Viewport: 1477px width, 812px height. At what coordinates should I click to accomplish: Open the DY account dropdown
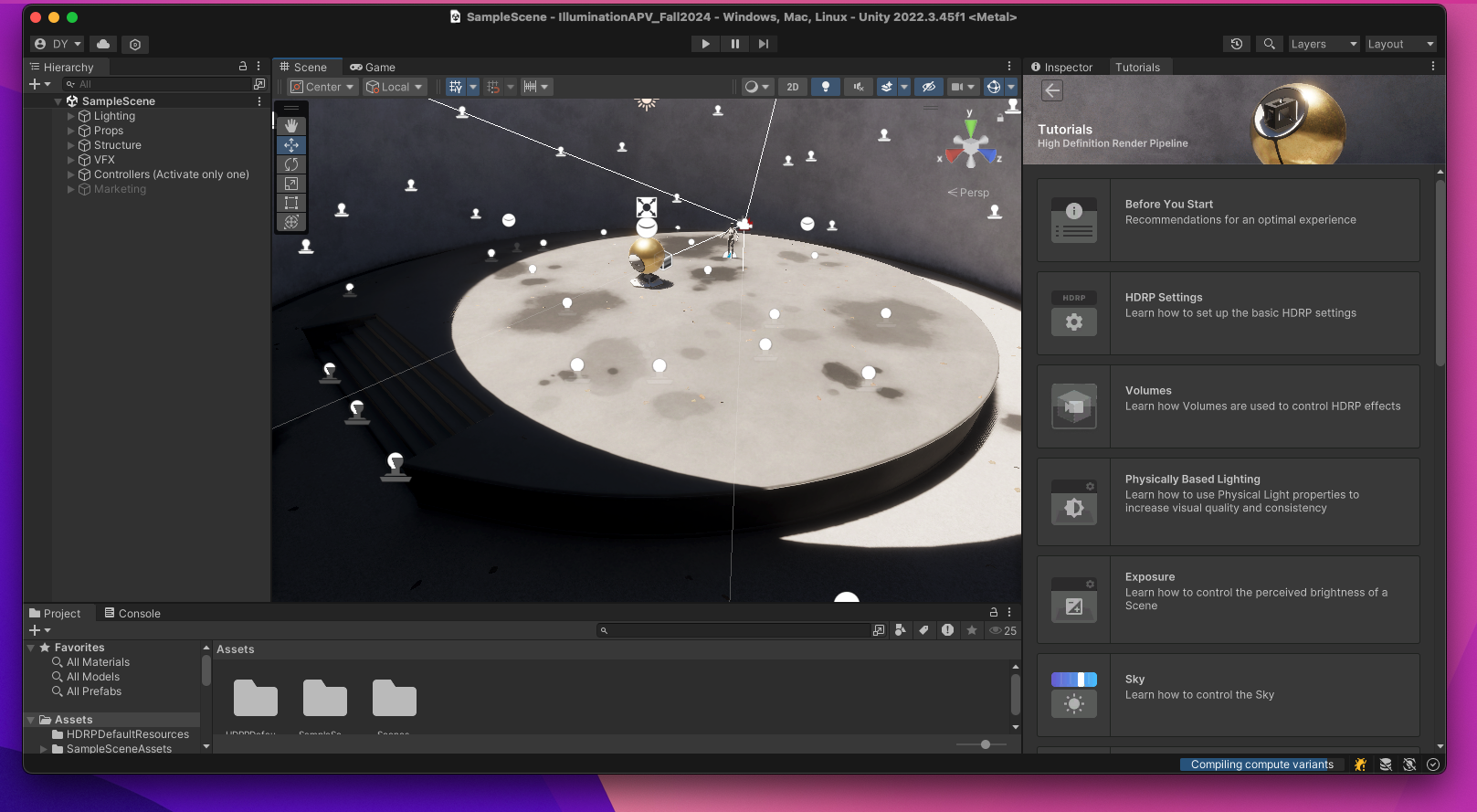pyautogui.click(x=58, y=44)
